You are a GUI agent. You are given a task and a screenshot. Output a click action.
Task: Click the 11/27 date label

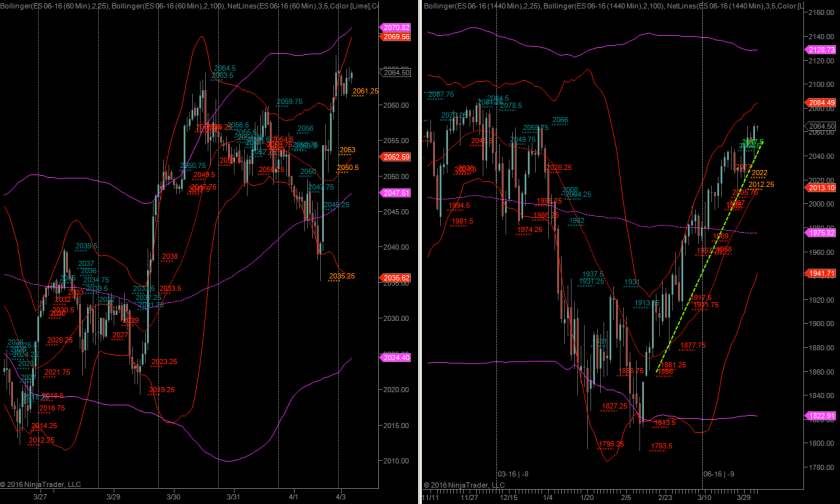pyautogui.click(x=469, y=498)
